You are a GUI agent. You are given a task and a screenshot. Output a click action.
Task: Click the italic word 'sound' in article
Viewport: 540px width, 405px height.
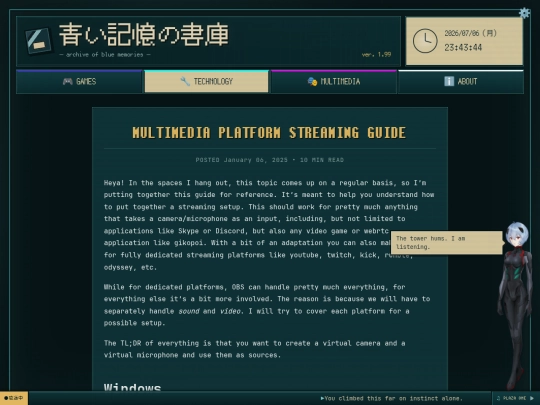(x=189, y=311)
